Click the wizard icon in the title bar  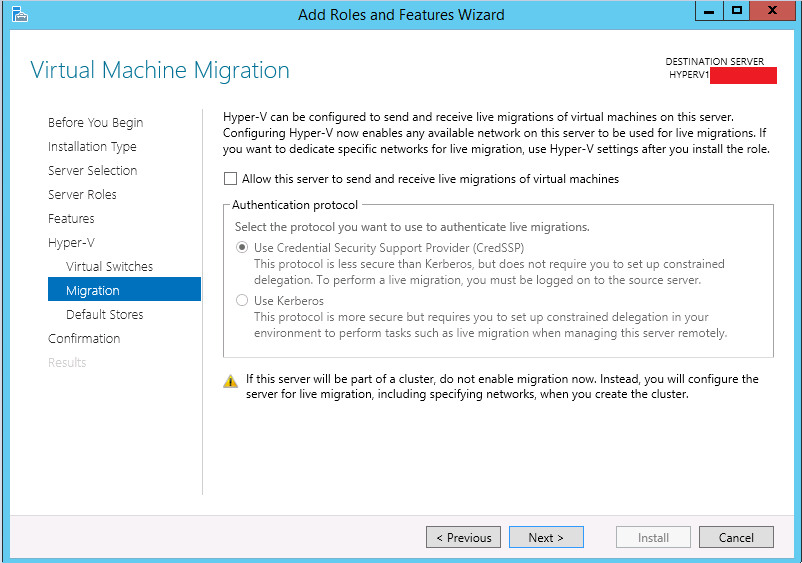(19, 14)
